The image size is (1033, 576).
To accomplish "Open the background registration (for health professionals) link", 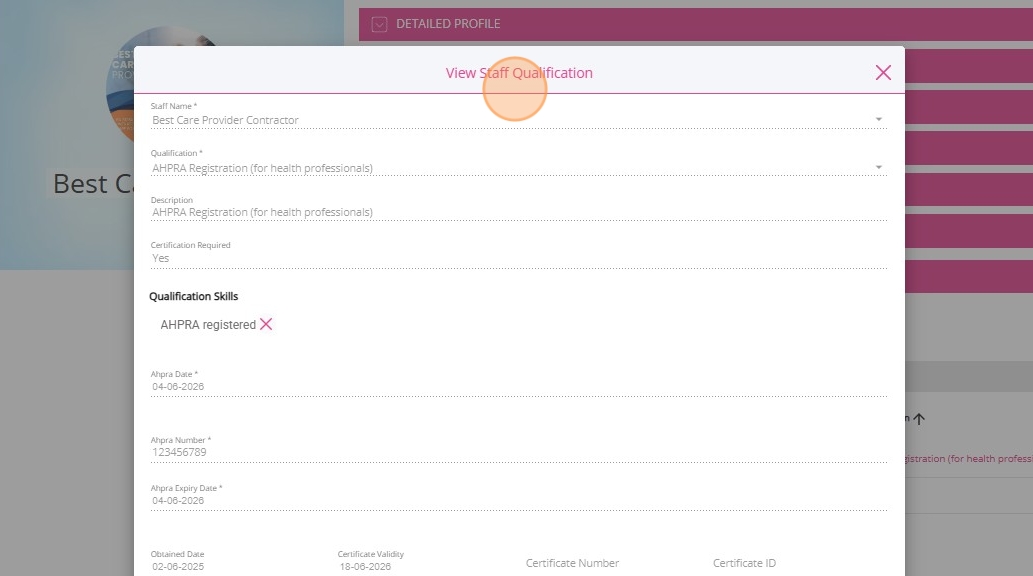I will [968, 459].
